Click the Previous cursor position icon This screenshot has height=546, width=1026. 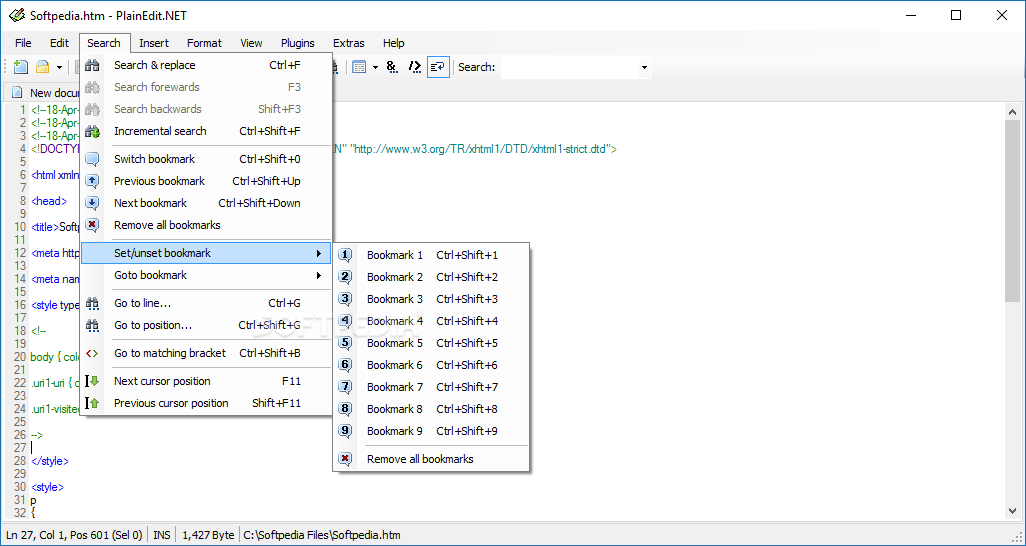point(92,403)
